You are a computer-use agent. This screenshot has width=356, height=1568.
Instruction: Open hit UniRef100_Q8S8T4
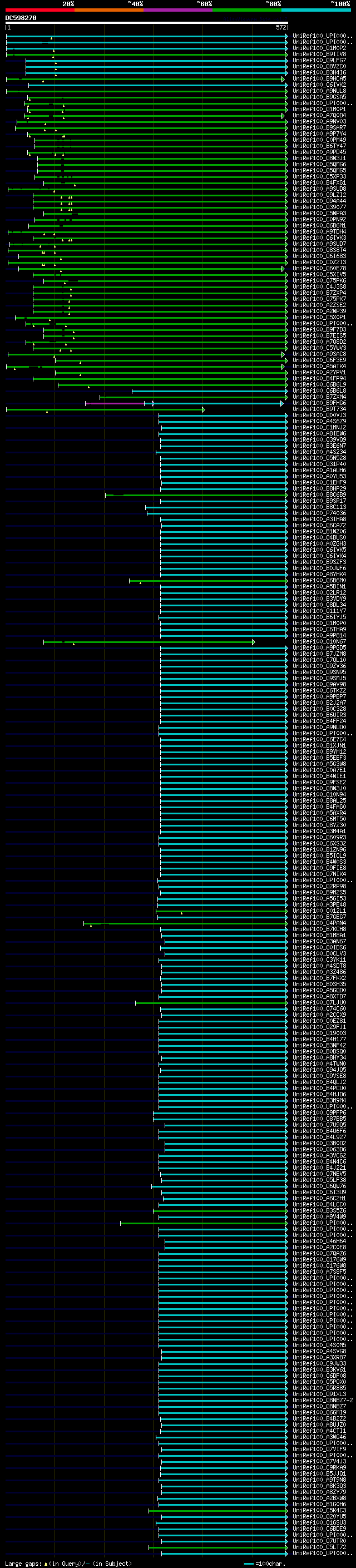pyautogui.click(x=319, y=250)
